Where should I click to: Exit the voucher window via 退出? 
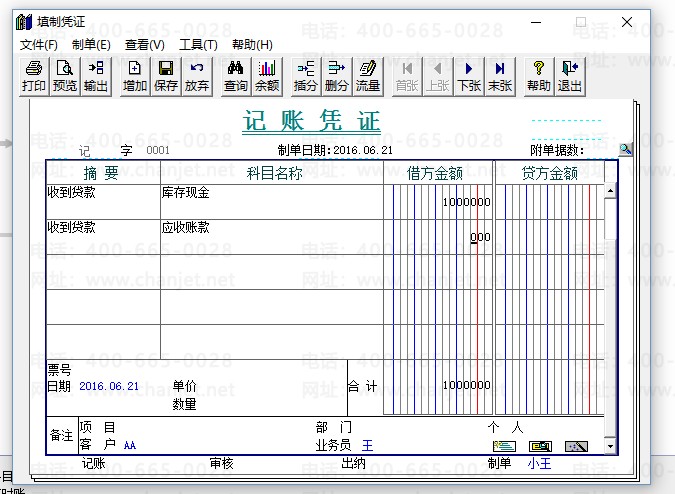click(570, 76)
